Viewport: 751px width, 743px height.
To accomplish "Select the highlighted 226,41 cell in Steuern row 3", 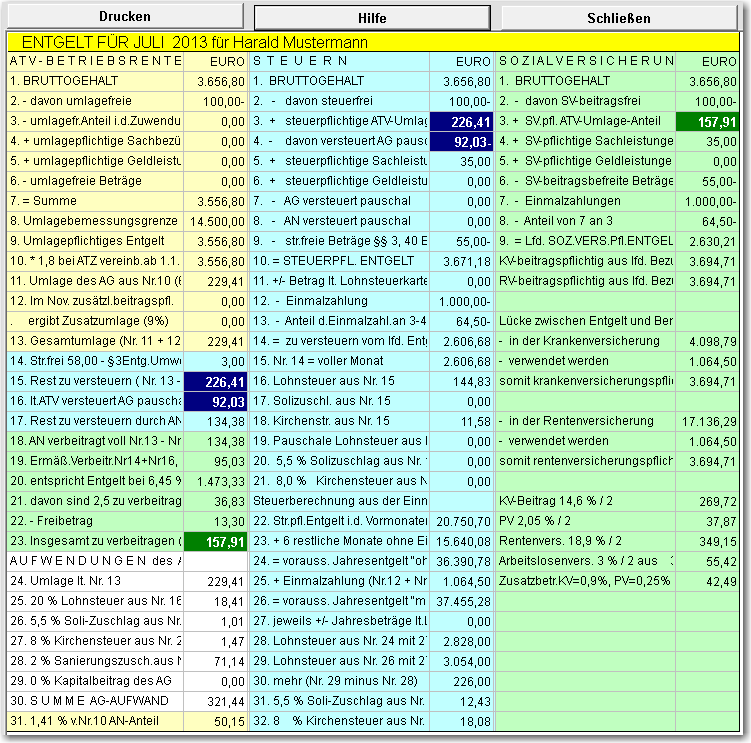I will [461, 122].
